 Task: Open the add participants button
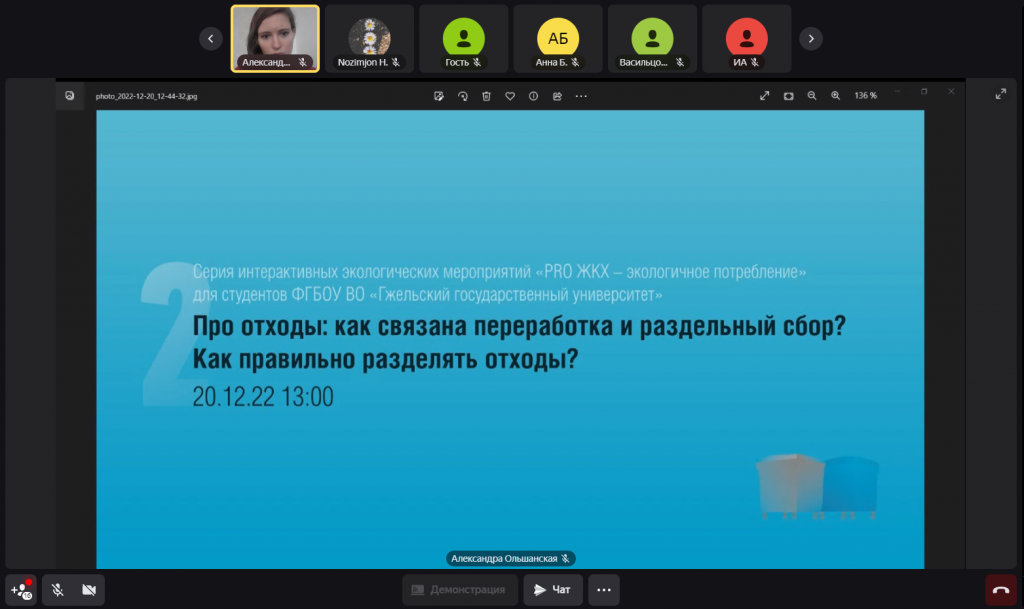click(21, 590)
